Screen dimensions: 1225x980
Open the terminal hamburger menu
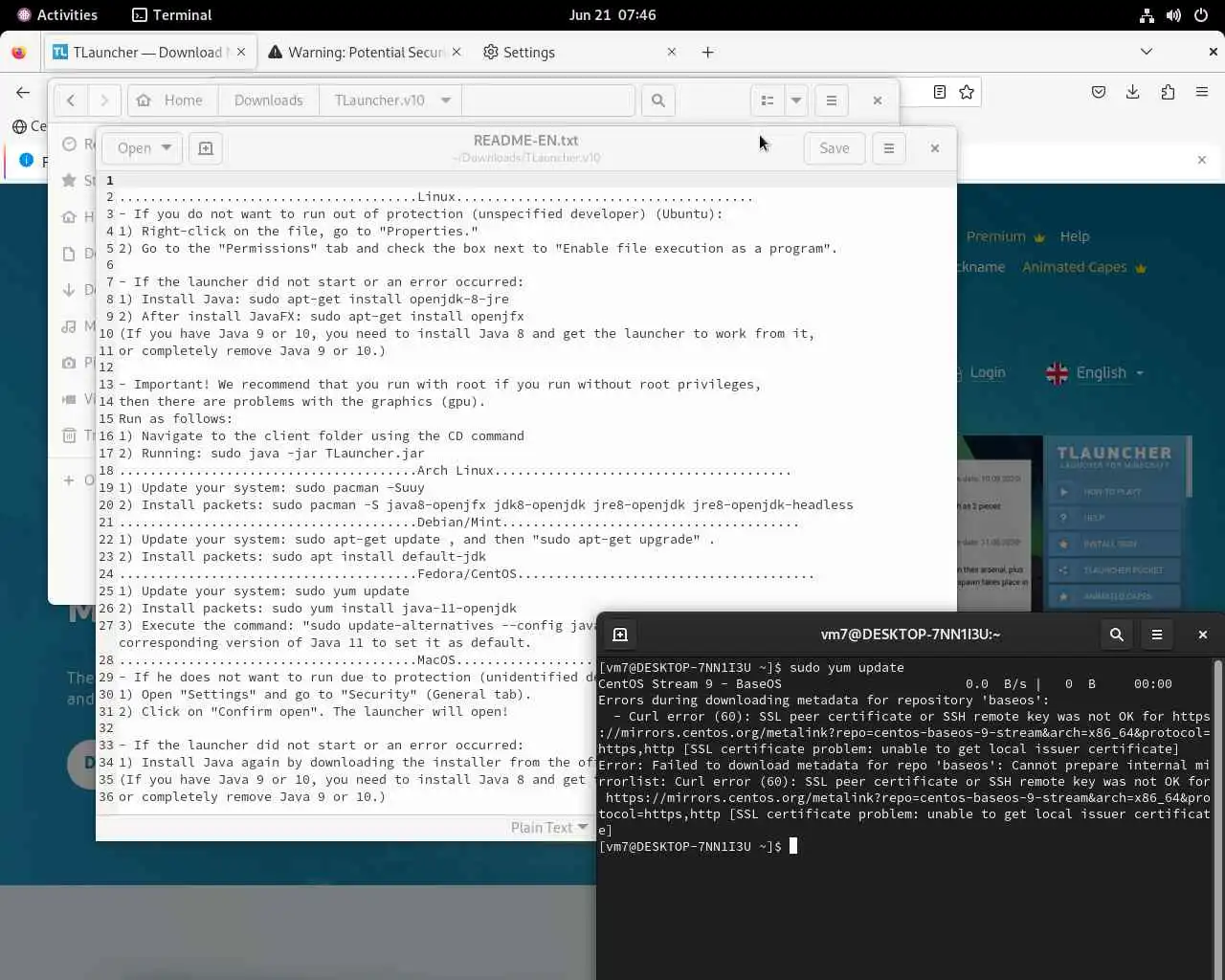pos(1157,634)
